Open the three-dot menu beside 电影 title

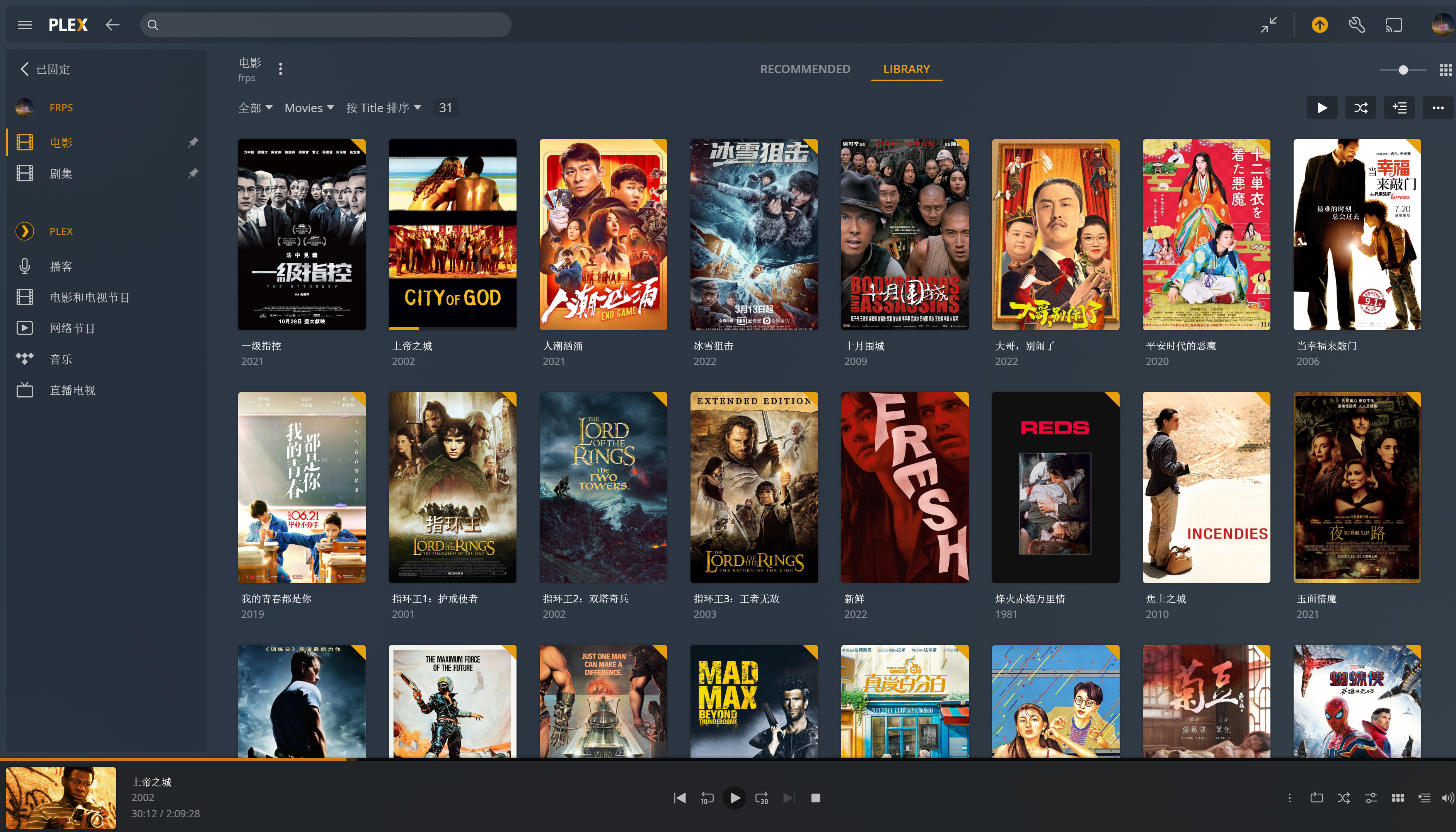point(280,69)
